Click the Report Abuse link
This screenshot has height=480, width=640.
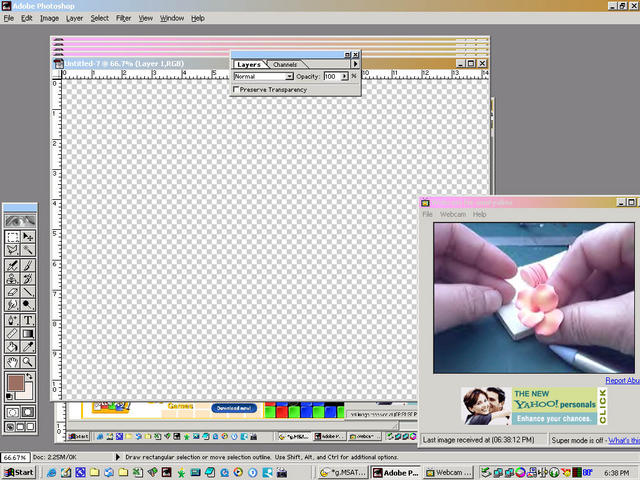tap(622, 380)
